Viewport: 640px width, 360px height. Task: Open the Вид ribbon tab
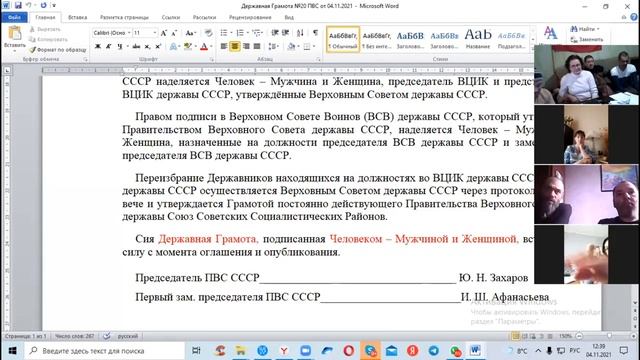(x=289, y=18)
